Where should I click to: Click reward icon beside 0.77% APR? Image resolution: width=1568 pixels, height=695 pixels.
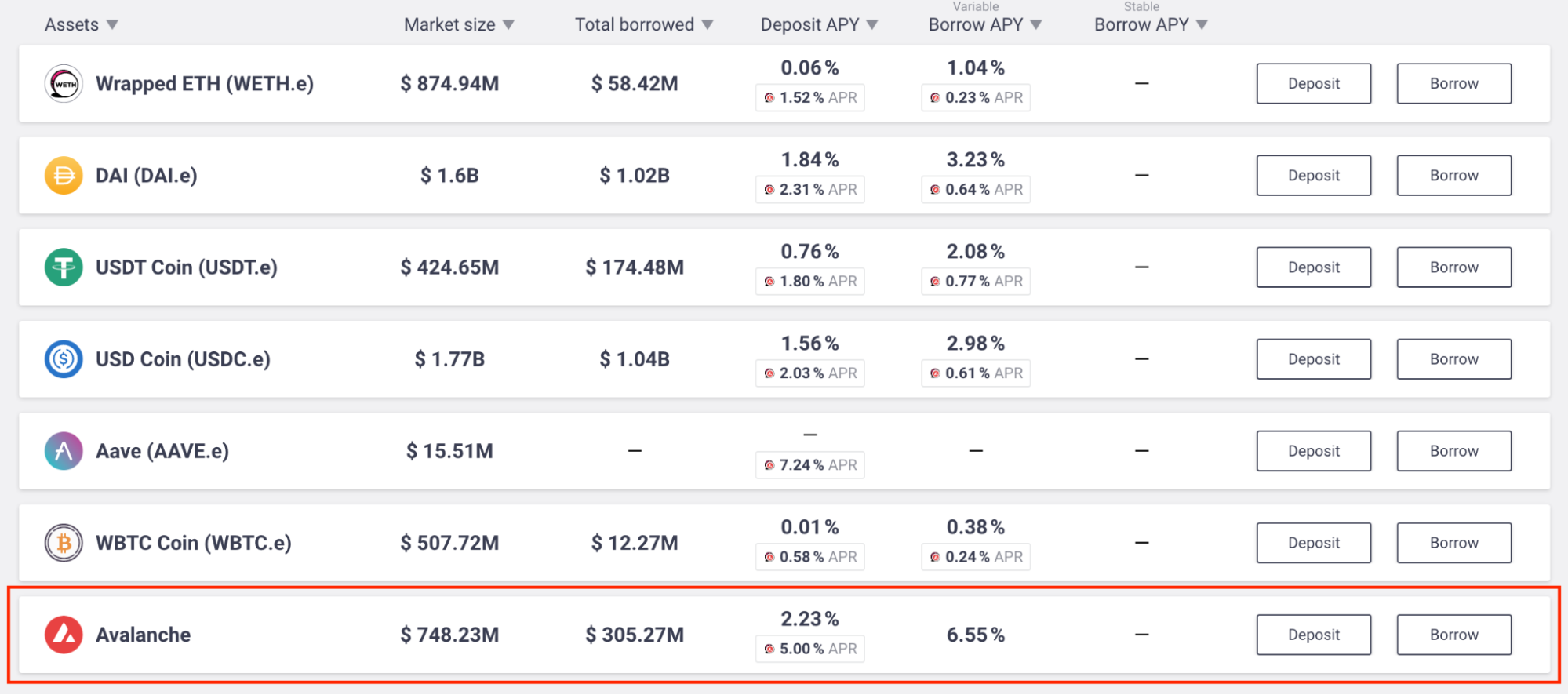pos(935,282)
